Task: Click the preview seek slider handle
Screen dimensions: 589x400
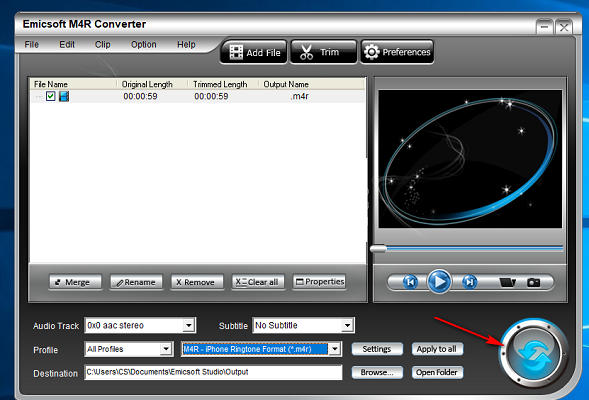Action: pyautogui.click(x=378, y=249)
